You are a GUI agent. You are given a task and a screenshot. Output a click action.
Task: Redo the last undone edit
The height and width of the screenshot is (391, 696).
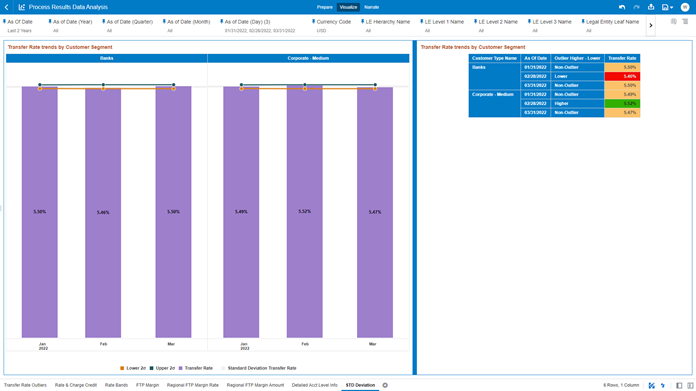pos(637,7)
